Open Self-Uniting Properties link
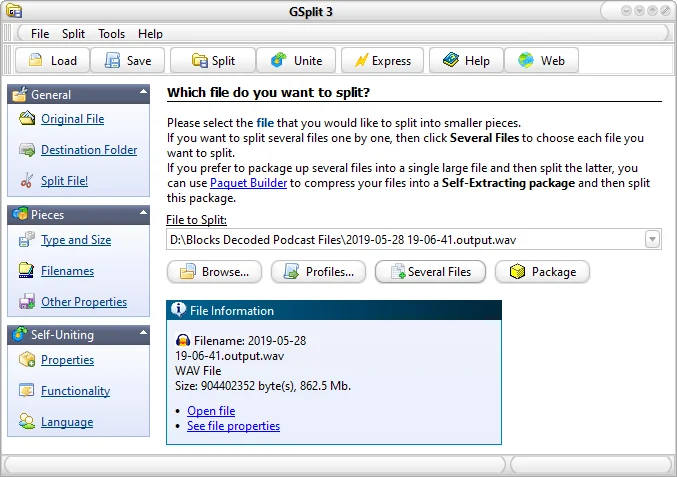677x477 pixels. point(67,360)
